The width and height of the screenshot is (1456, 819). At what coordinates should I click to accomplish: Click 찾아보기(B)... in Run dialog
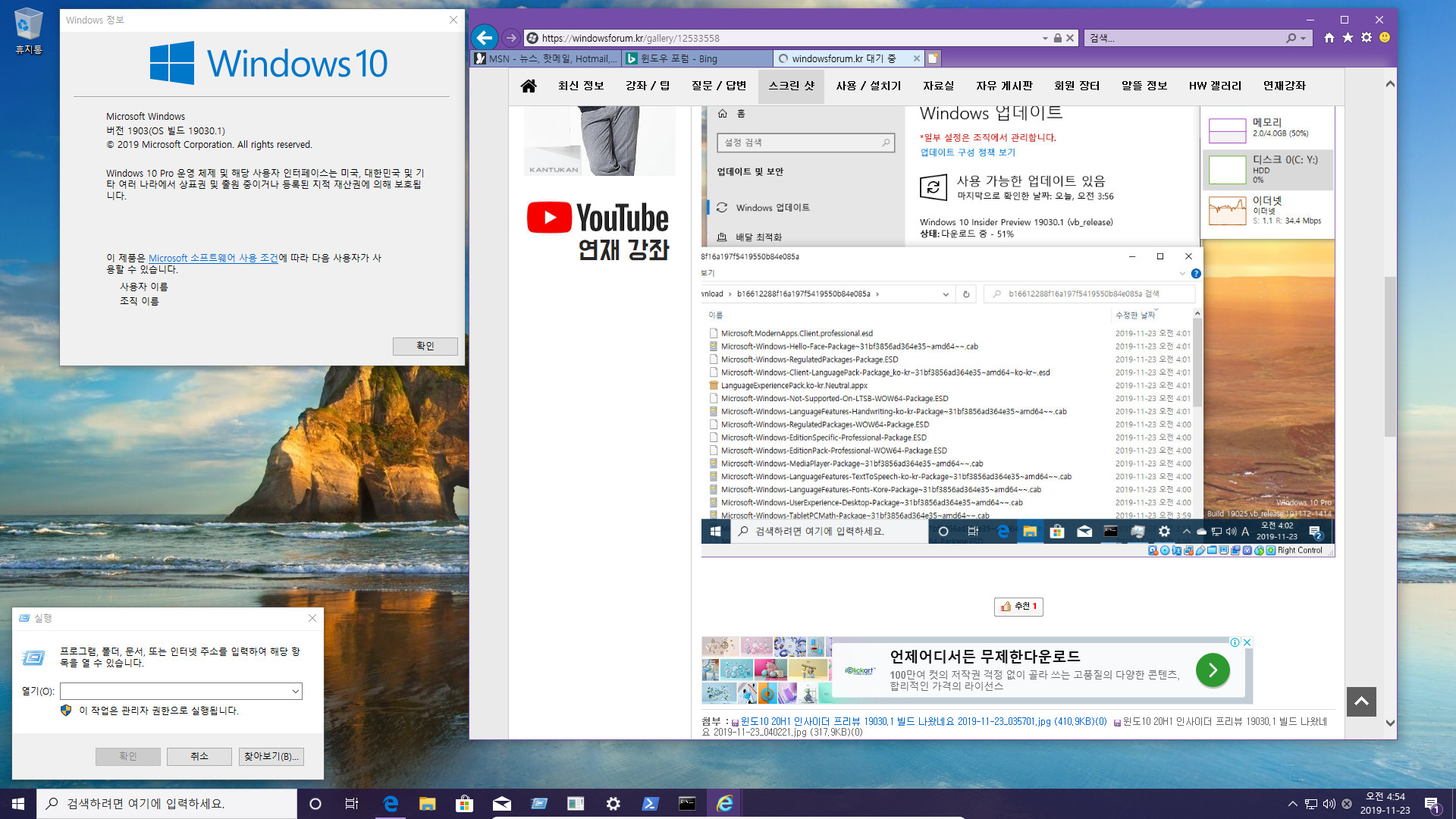pyautogui.click(x=271, y=756)
